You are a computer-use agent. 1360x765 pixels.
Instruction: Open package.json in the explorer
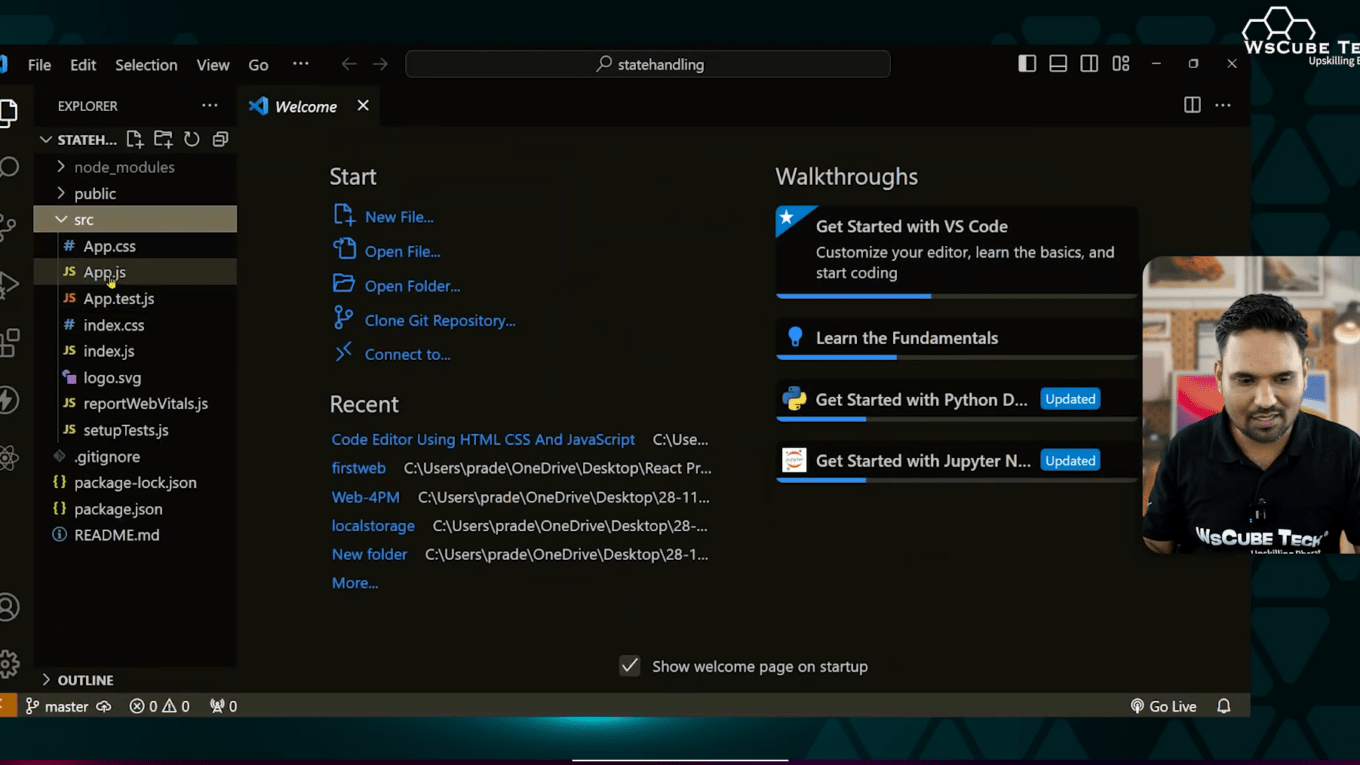(x=135, y=509)
